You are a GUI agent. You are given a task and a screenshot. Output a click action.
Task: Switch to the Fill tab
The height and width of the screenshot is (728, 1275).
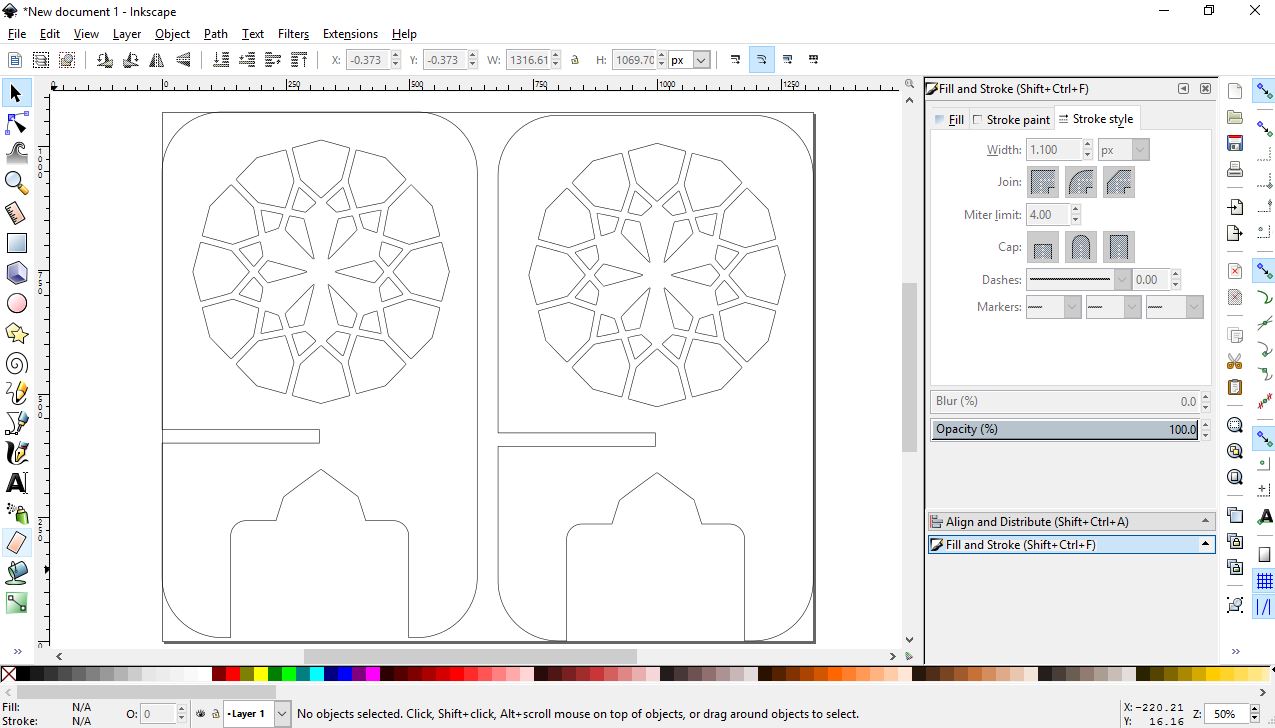point(949,120)
